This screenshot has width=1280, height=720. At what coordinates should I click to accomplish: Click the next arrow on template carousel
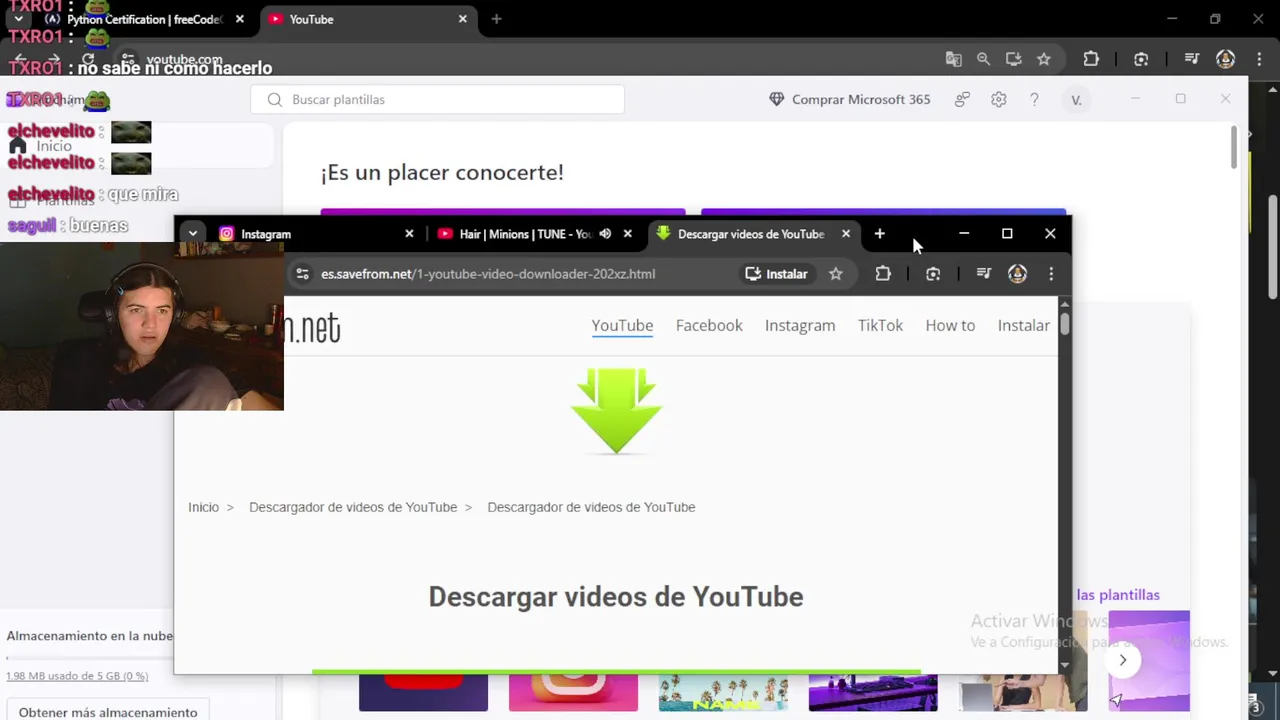[1123, 660]
